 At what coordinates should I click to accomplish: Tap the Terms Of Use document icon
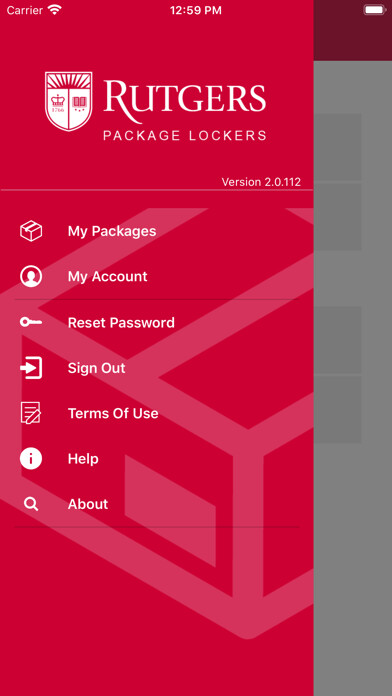[31, 413]
